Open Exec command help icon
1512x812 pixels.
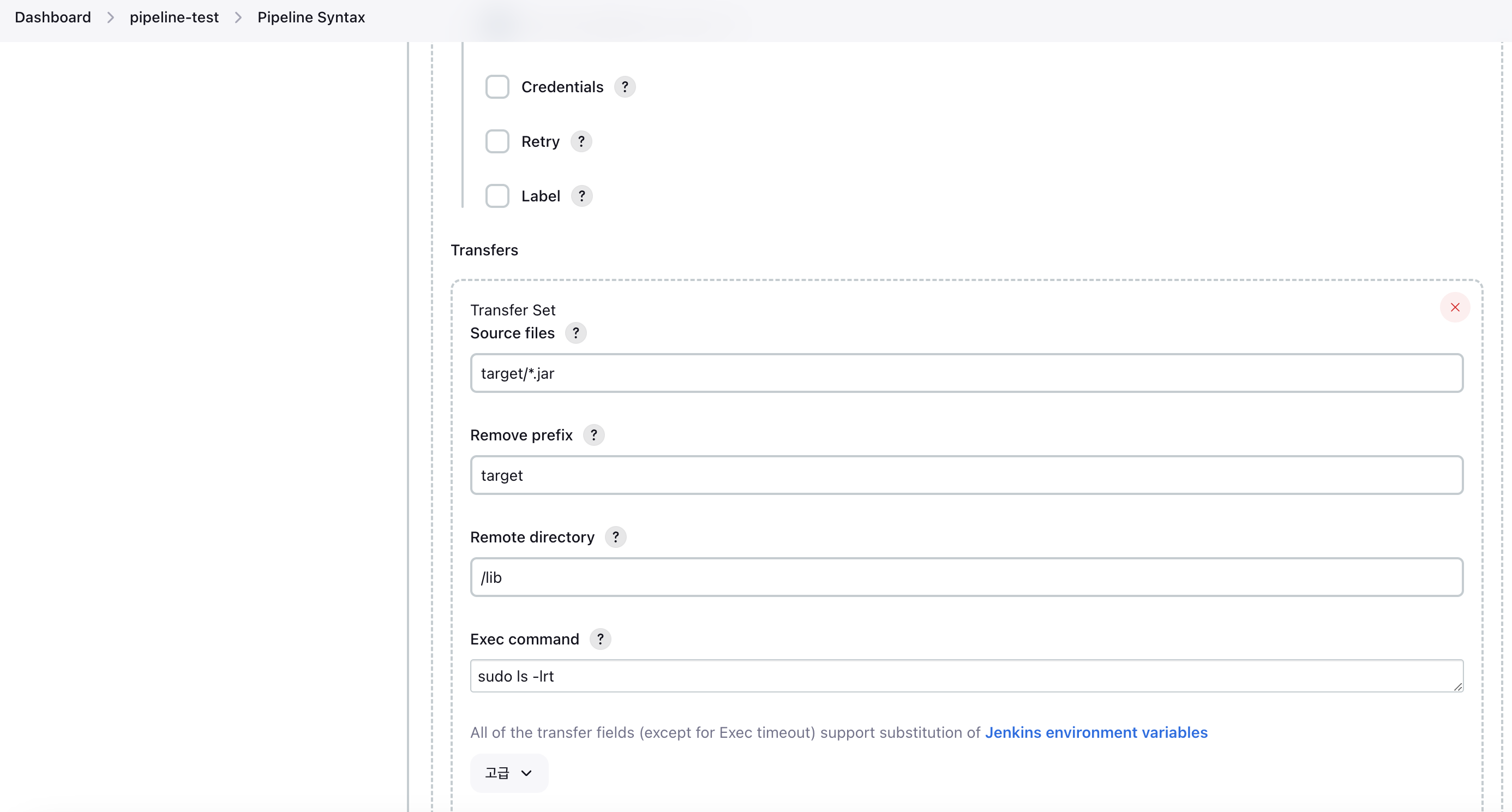[x=600, y=639]
